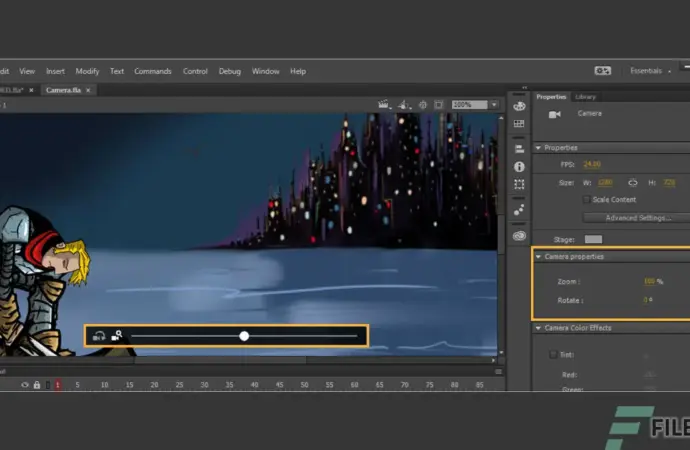Screen dimensions: 690x450
Task: Click the stage horizontal scrollbar right arrow
Action: point(493,360)
